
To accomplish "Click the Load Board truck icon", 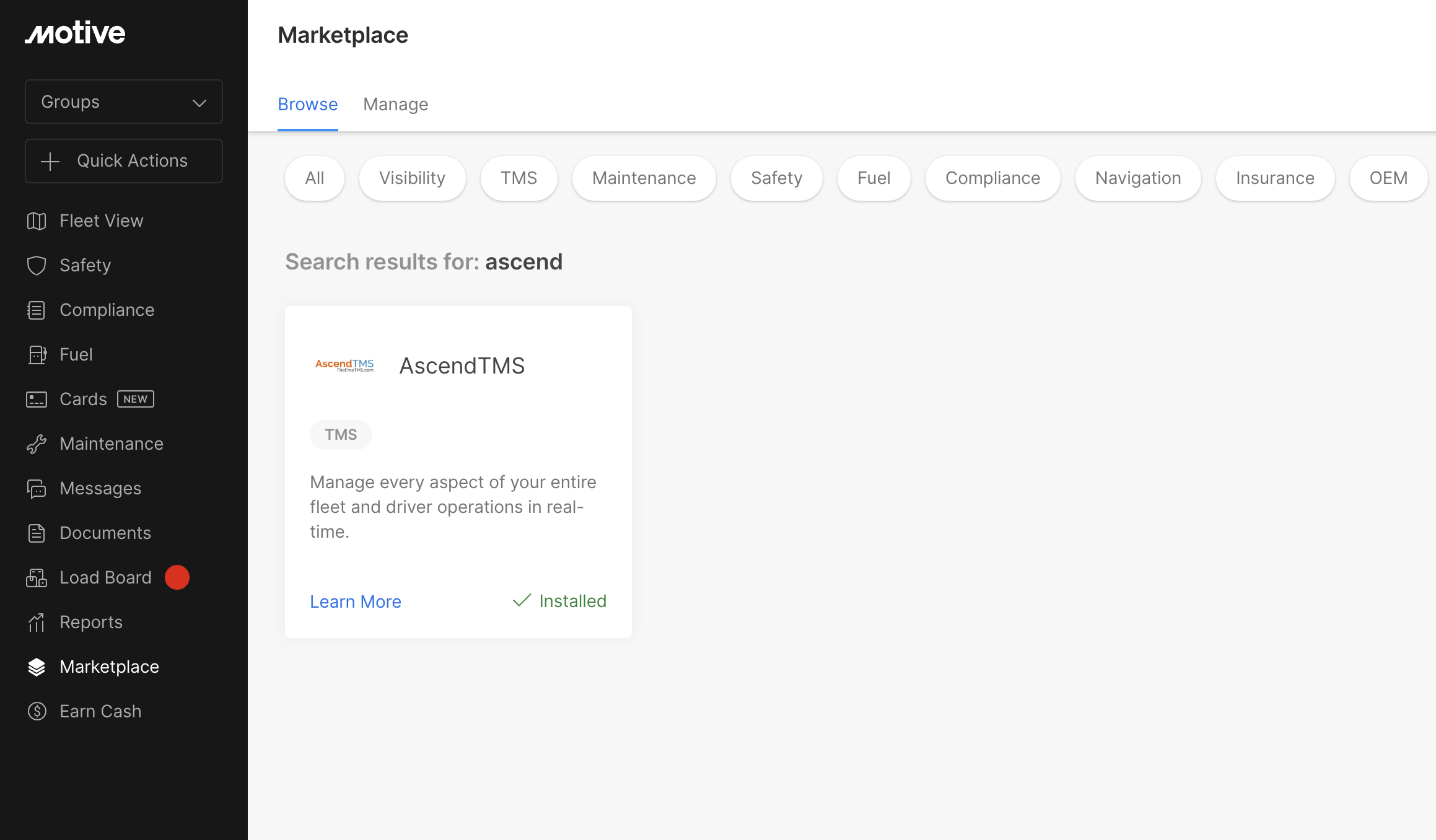I will [37, 578].
